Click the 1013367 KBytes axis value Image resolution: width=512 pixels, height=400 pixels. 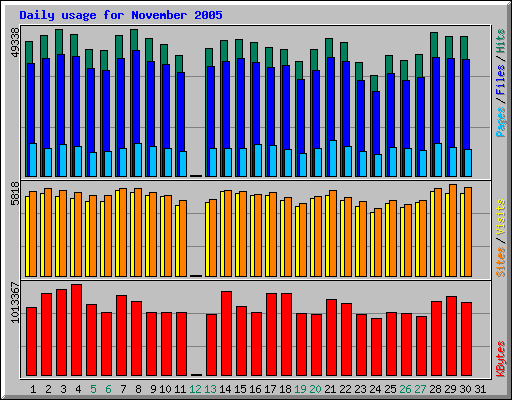pyautogui.click(x=15, y=302)
